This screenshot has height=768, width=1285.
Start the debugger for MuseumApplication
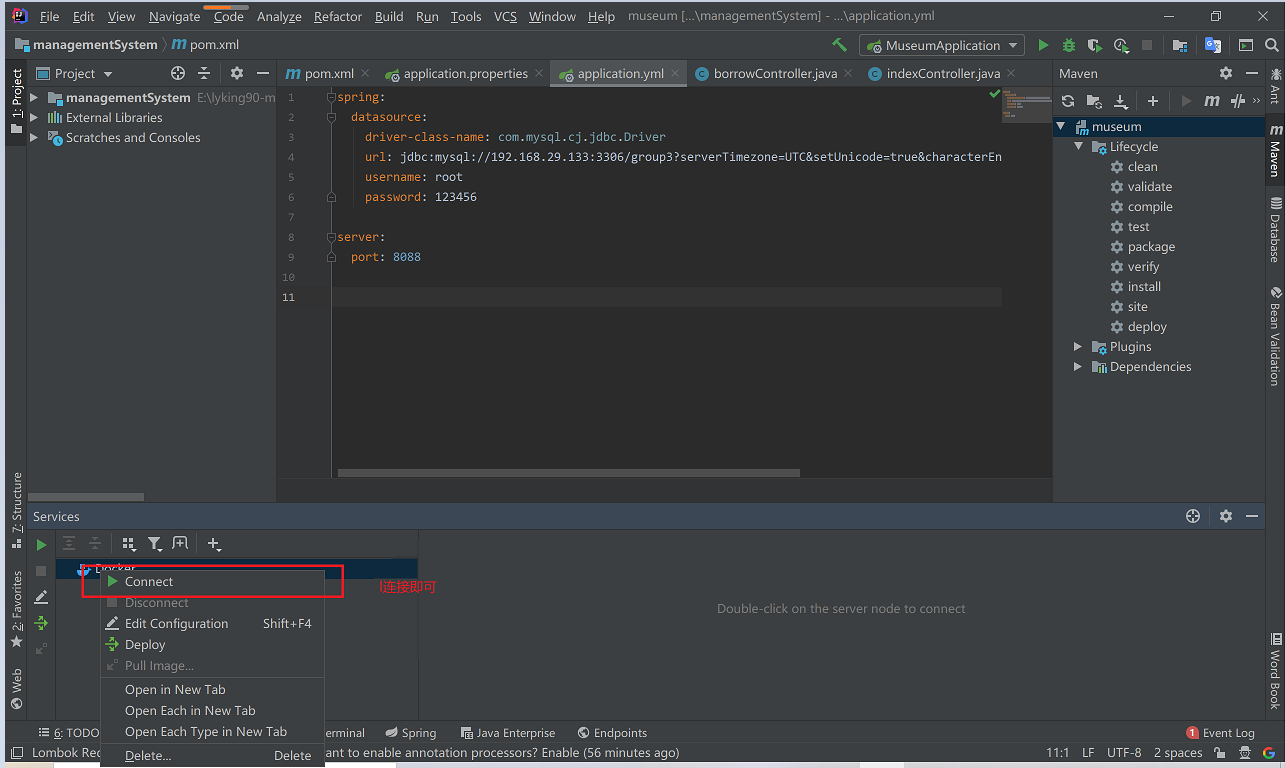[1068, 45]
